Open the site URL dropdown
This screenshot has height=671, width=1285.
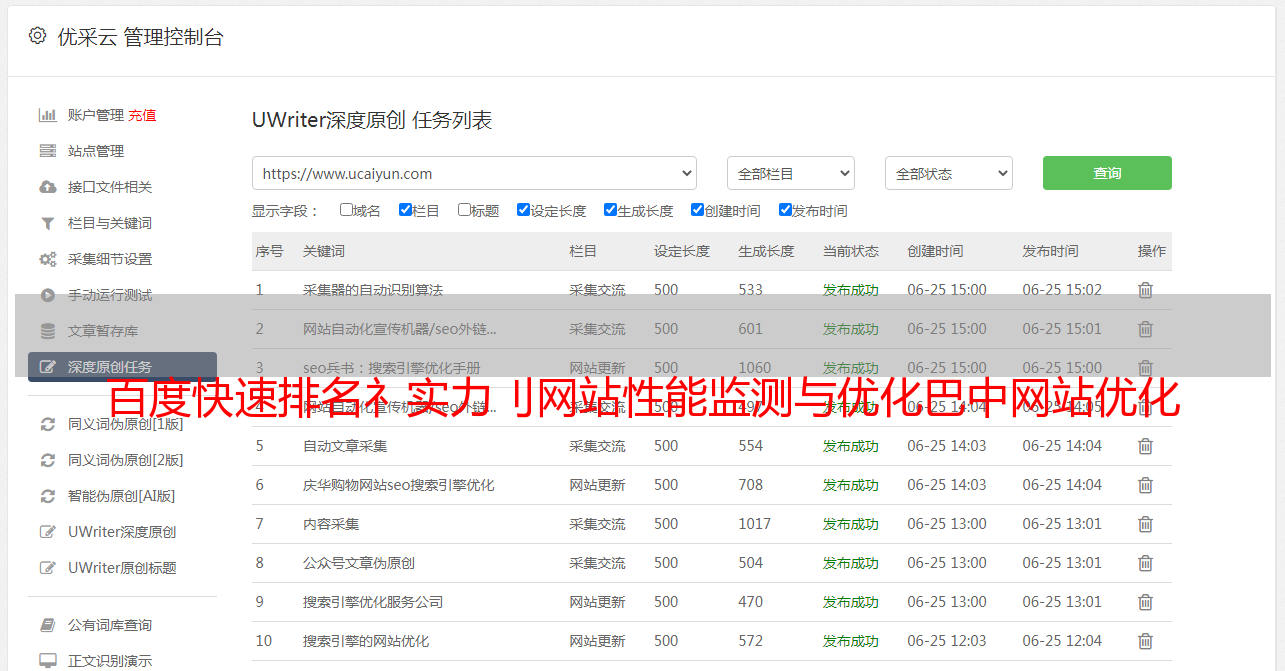(x=474, y=173)
